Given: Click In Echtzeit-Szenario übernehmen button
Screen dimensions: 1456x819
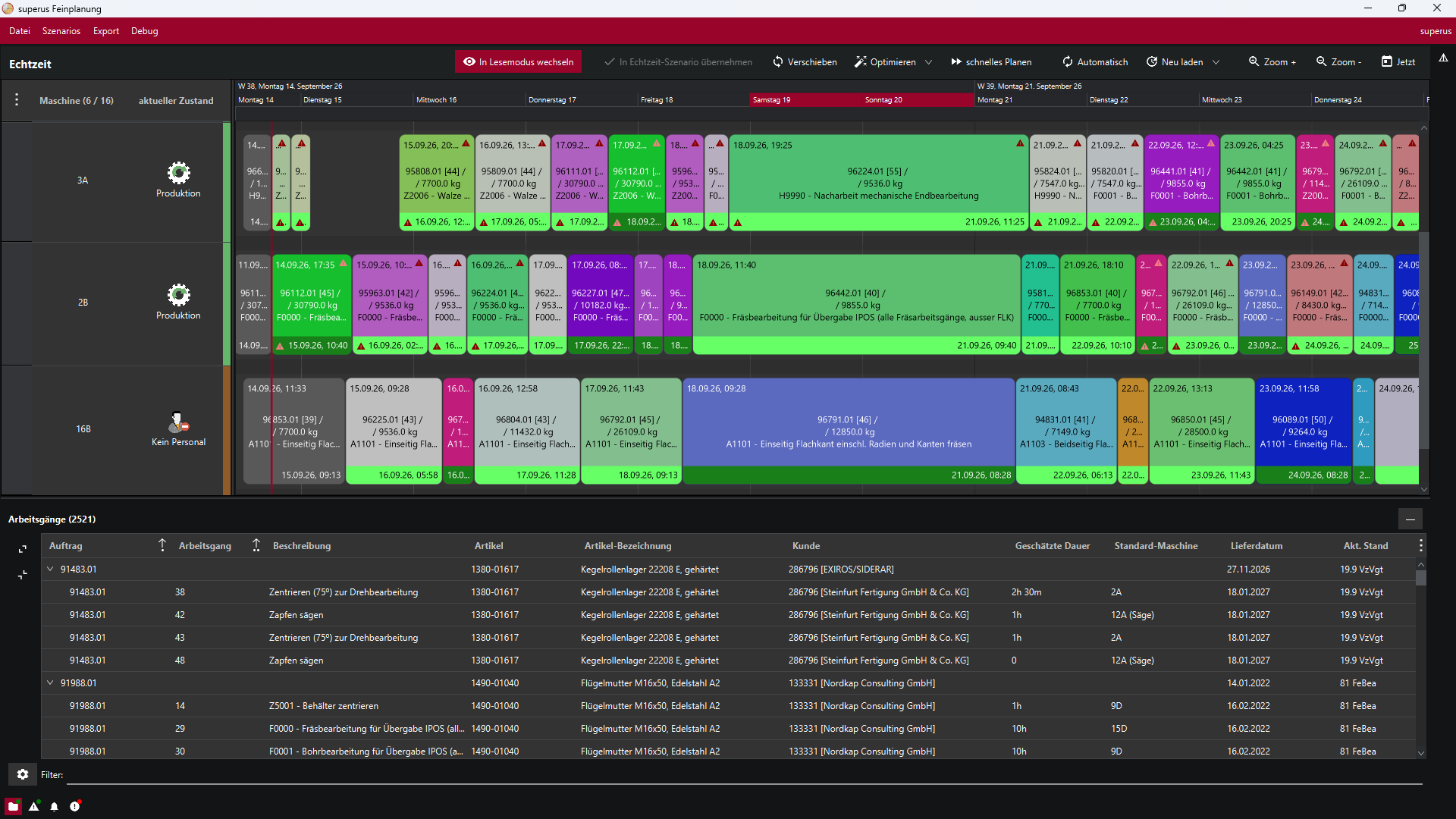Looking at the screenshot, I should [678, 62].
